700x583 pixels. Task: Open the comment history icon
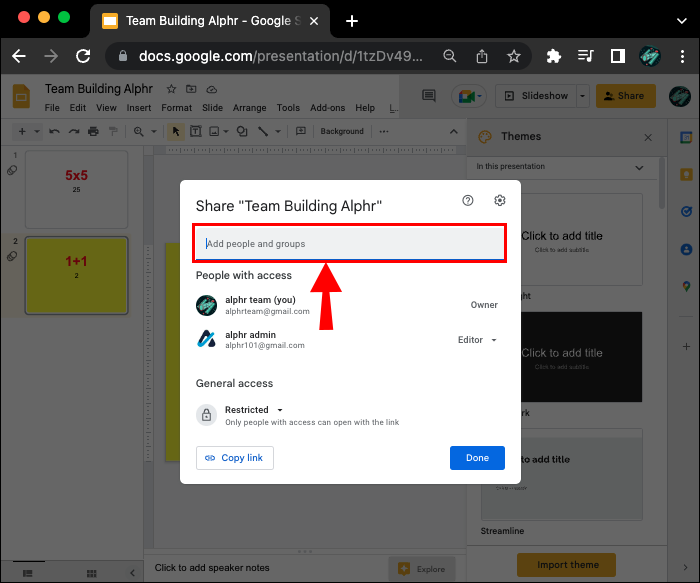click(x=429, y=96)
